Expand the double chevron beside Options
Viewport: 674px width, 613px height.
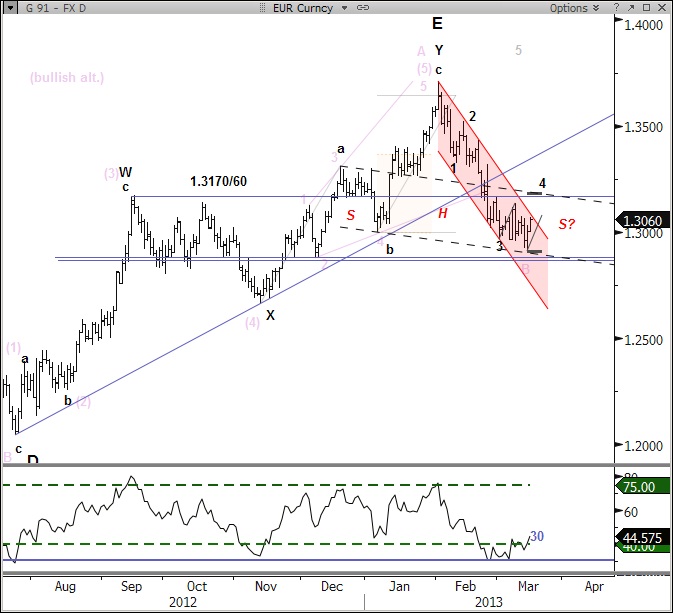click(x=598, y=8)
